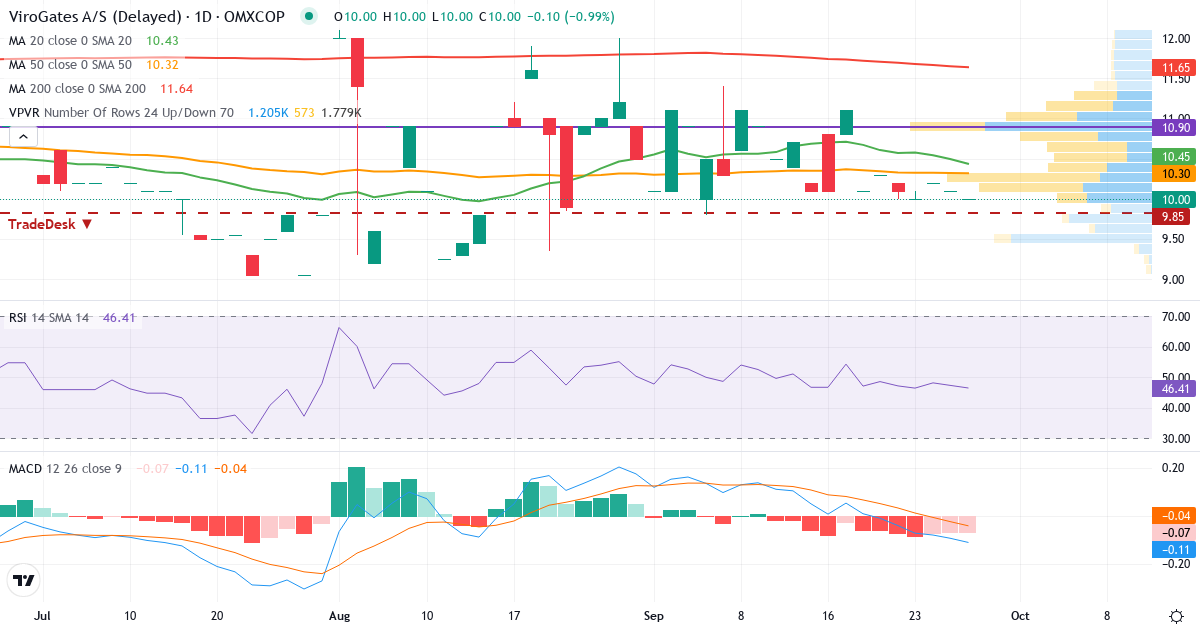Click the 1.205K VPVR up volume value
The height and width of the screenshot is (630, 1200).
pyautogui.click(x=268, y=113)
